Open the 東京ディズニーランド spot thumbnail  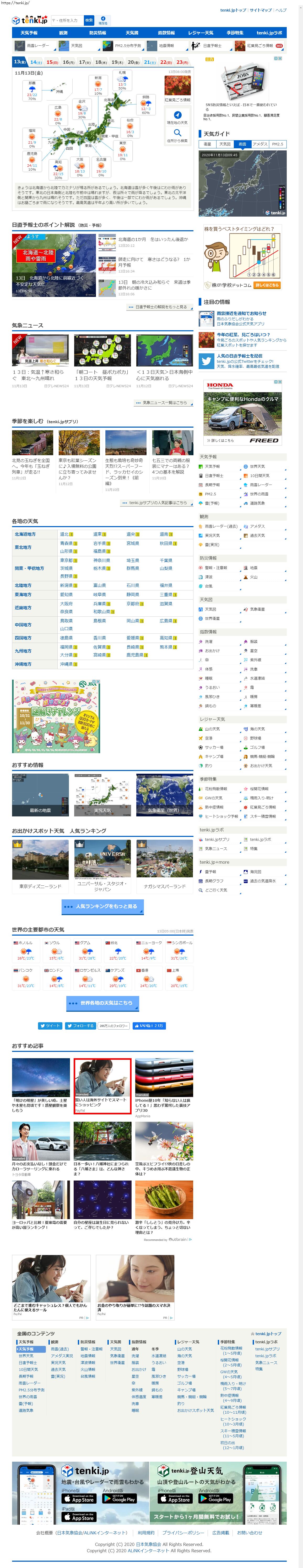point(40,859)
